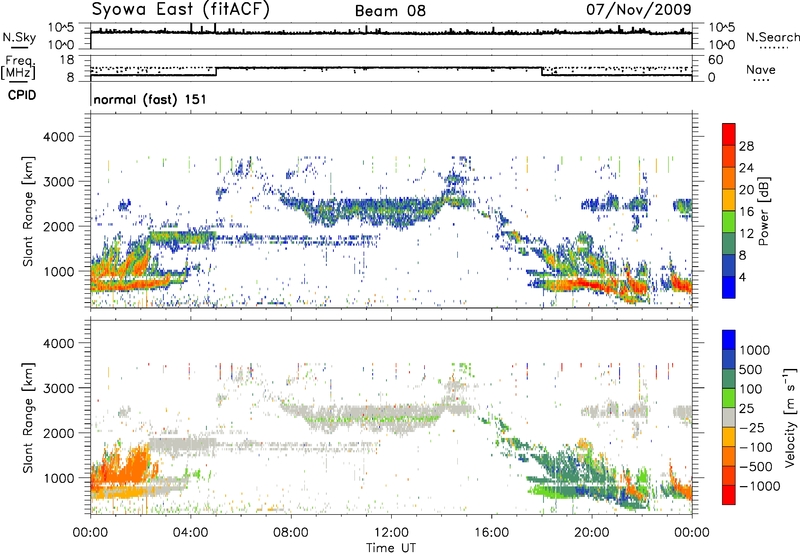
Task: Click the '28' tick on the power scale
Action: pos(746,146)
